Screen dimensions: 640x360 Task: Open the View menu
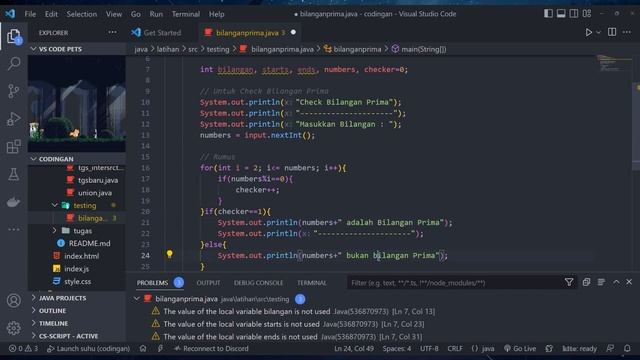[114, 14]
